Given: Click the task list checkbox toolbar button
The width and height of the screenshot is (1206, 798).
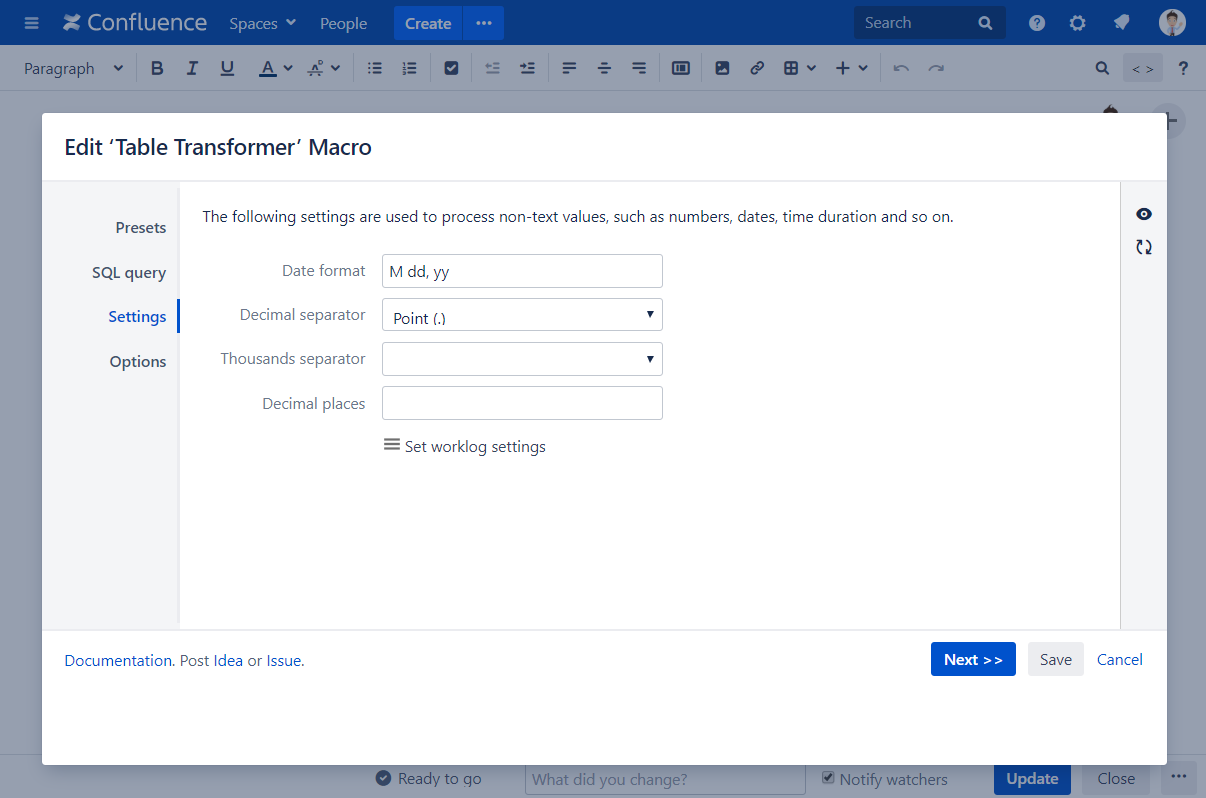Looking at the screenshot, I should tap(451, 68).
